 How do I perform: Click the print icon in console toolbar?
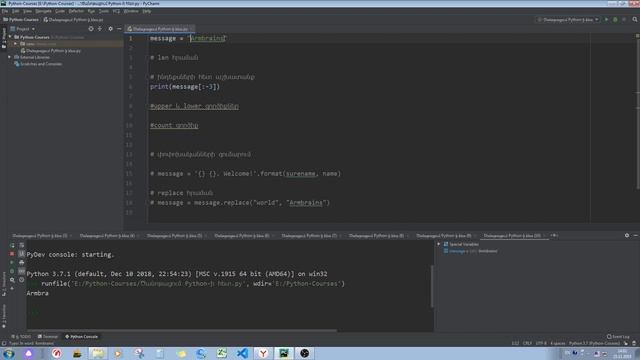[22, 262]
